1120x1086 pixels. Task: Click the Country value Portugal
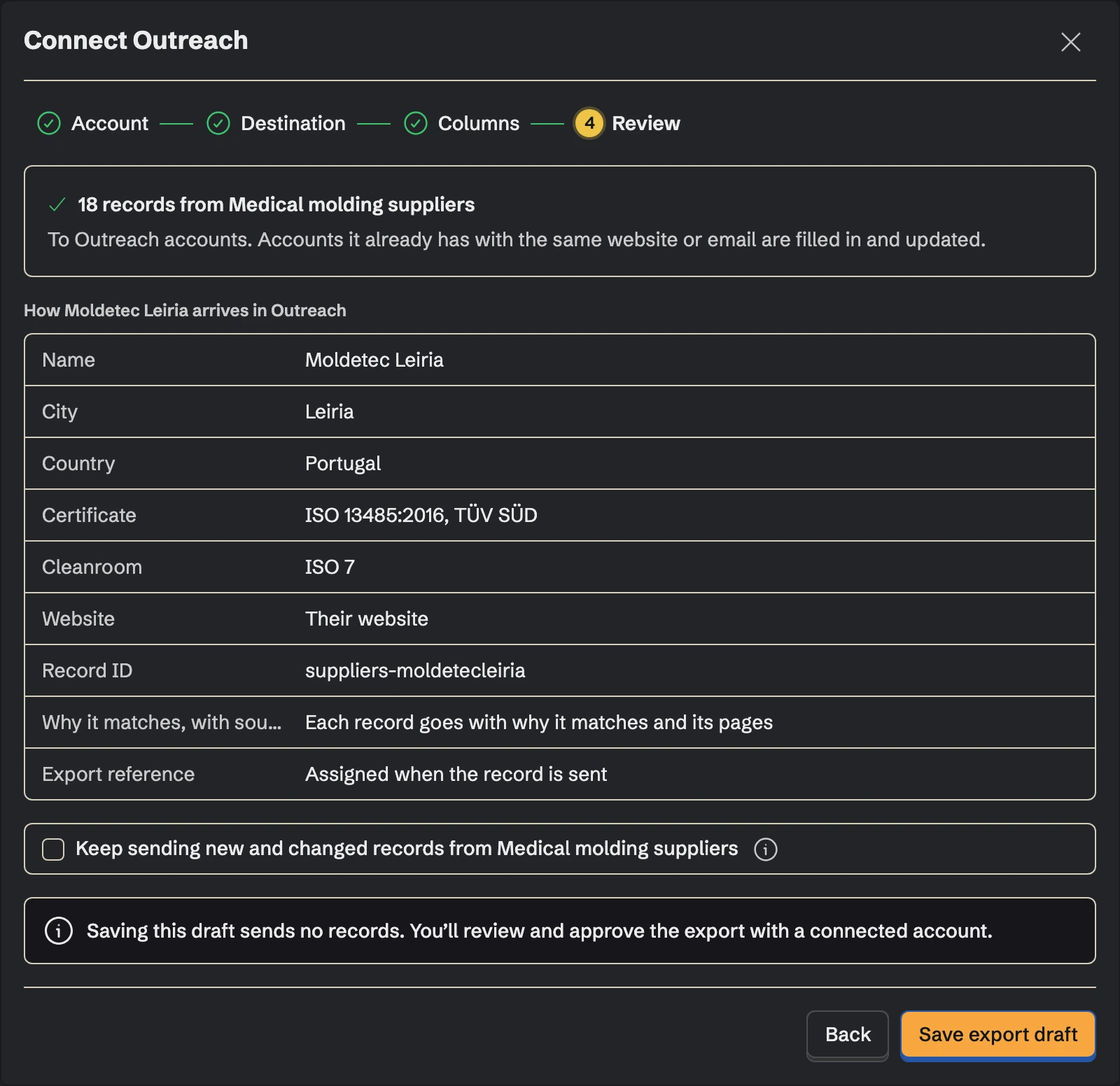pyautogui.click(x=343, y=463)
